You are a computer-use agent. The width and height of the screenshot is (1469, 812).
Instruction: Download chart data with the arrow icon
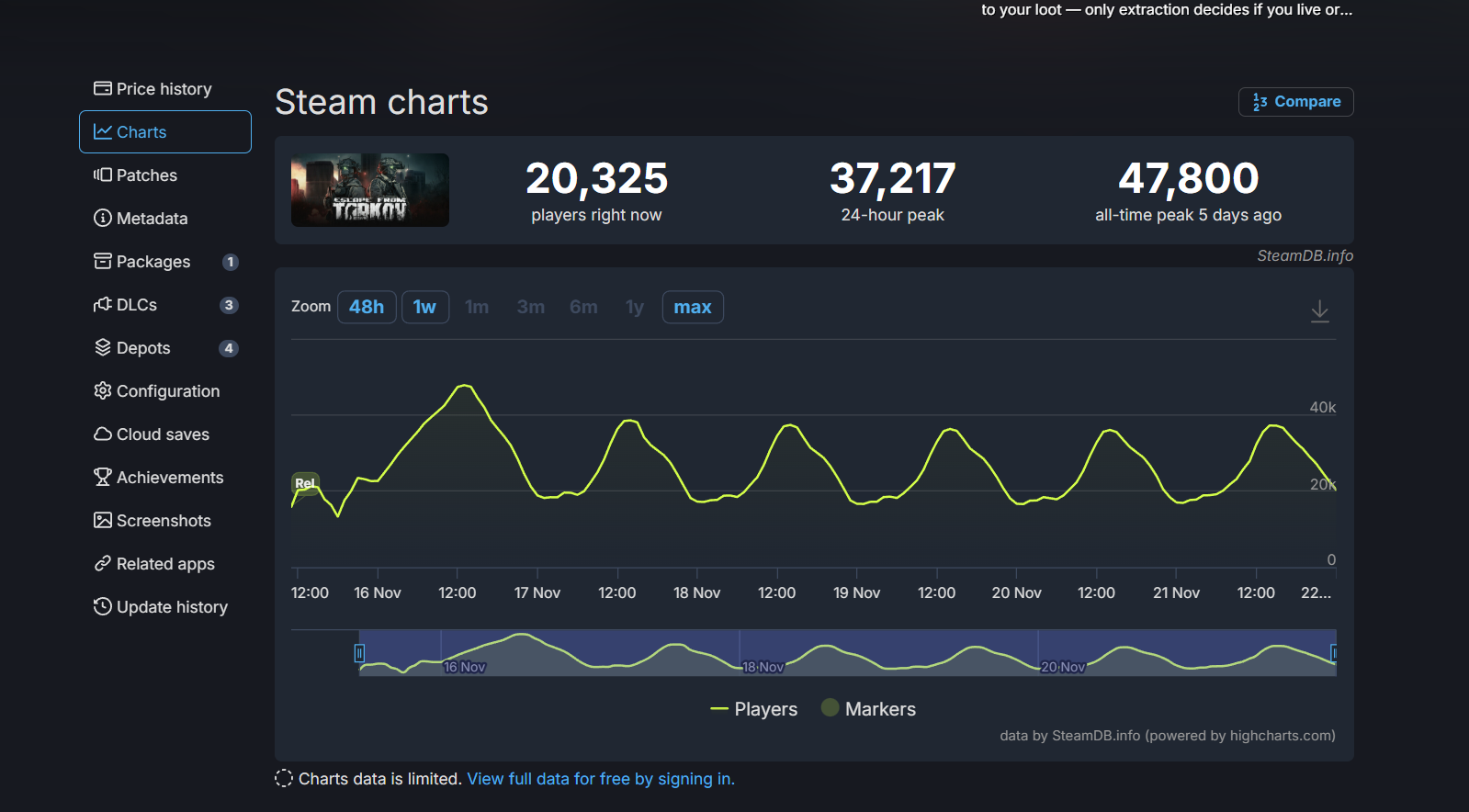click(x=1319, y=311)
